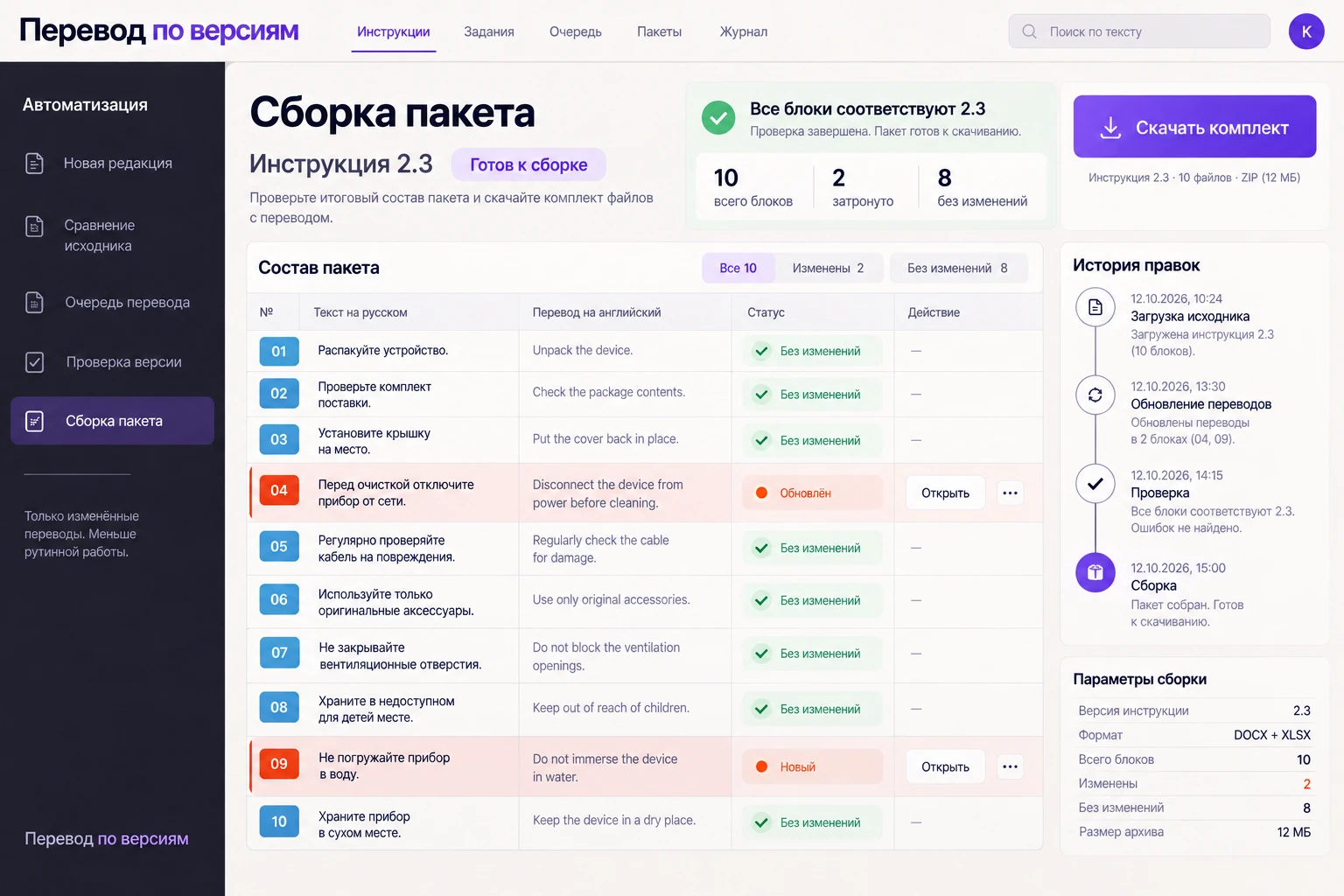Screen dimensions: 1344x896
Task: Open the Пакеты tab
Action: 660,31
